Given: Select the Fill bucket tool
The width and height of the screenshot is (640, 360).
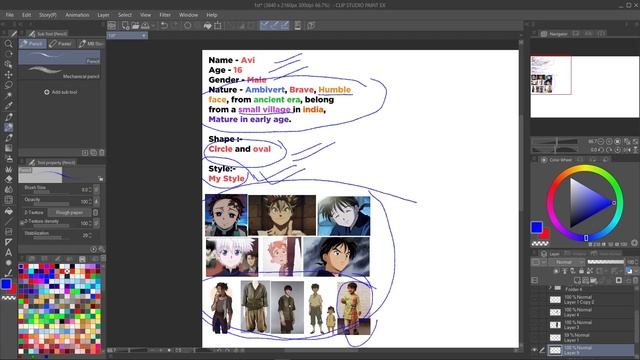Looking at the screenshot, I should 8,211.
